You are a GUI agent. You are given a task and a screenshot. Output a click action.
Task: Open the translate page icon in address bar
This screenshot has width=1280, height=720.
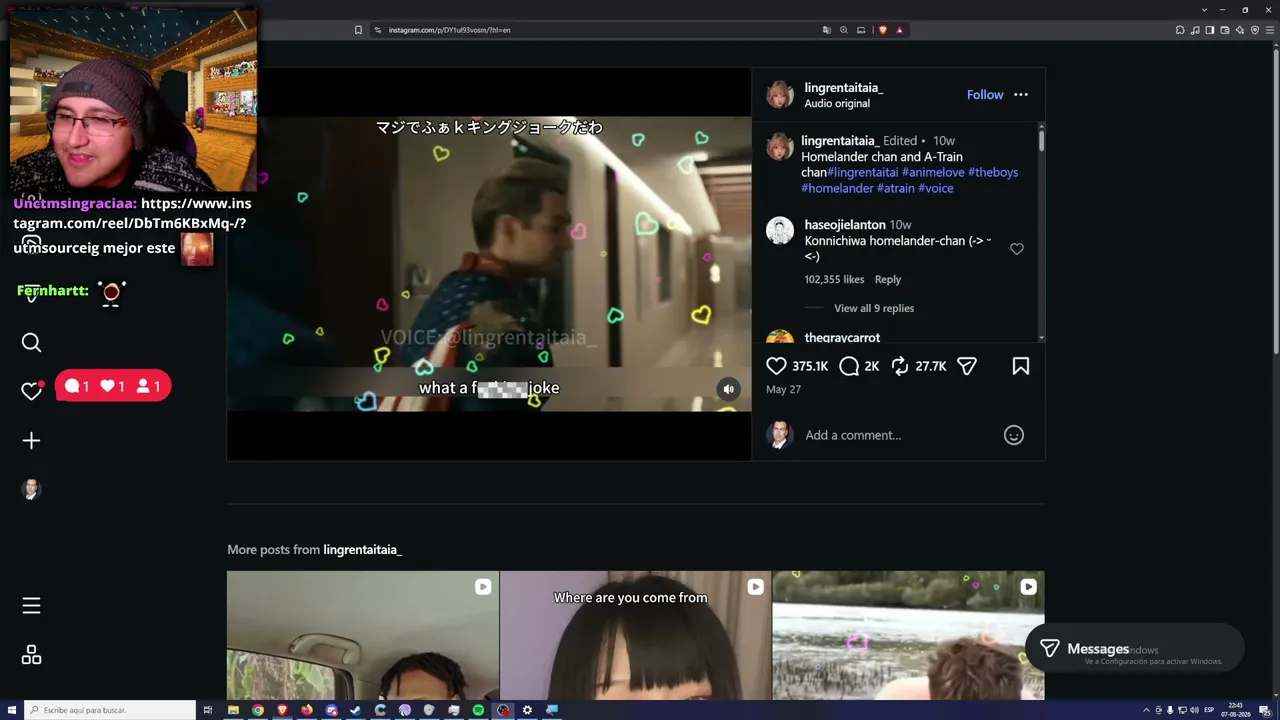(x=827, y=30)
